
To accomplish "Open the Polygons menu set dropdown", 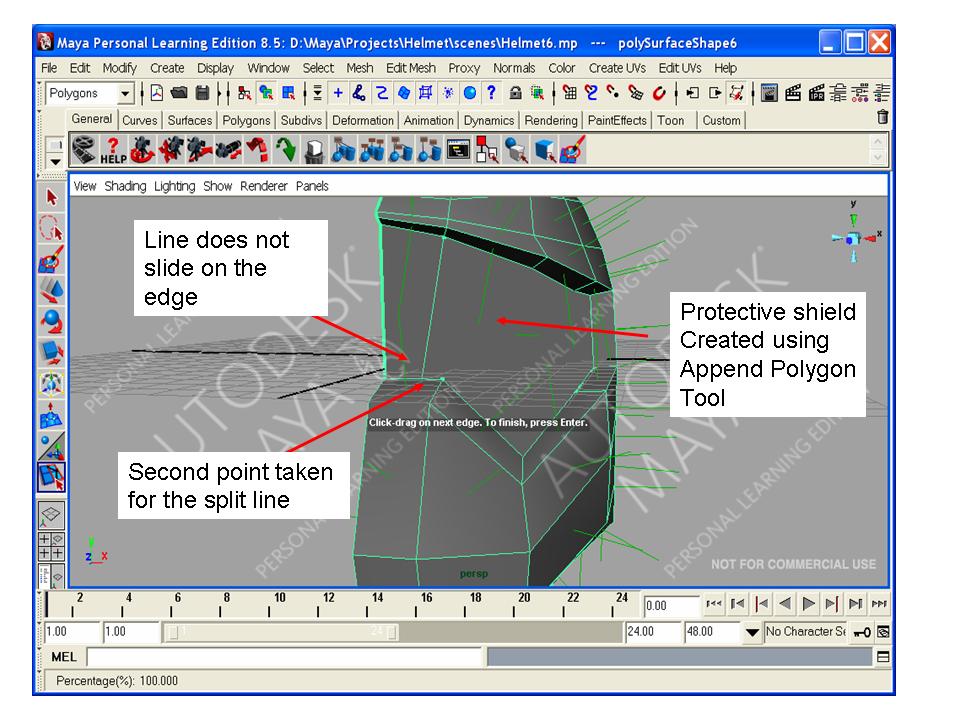I will point(125,94).
